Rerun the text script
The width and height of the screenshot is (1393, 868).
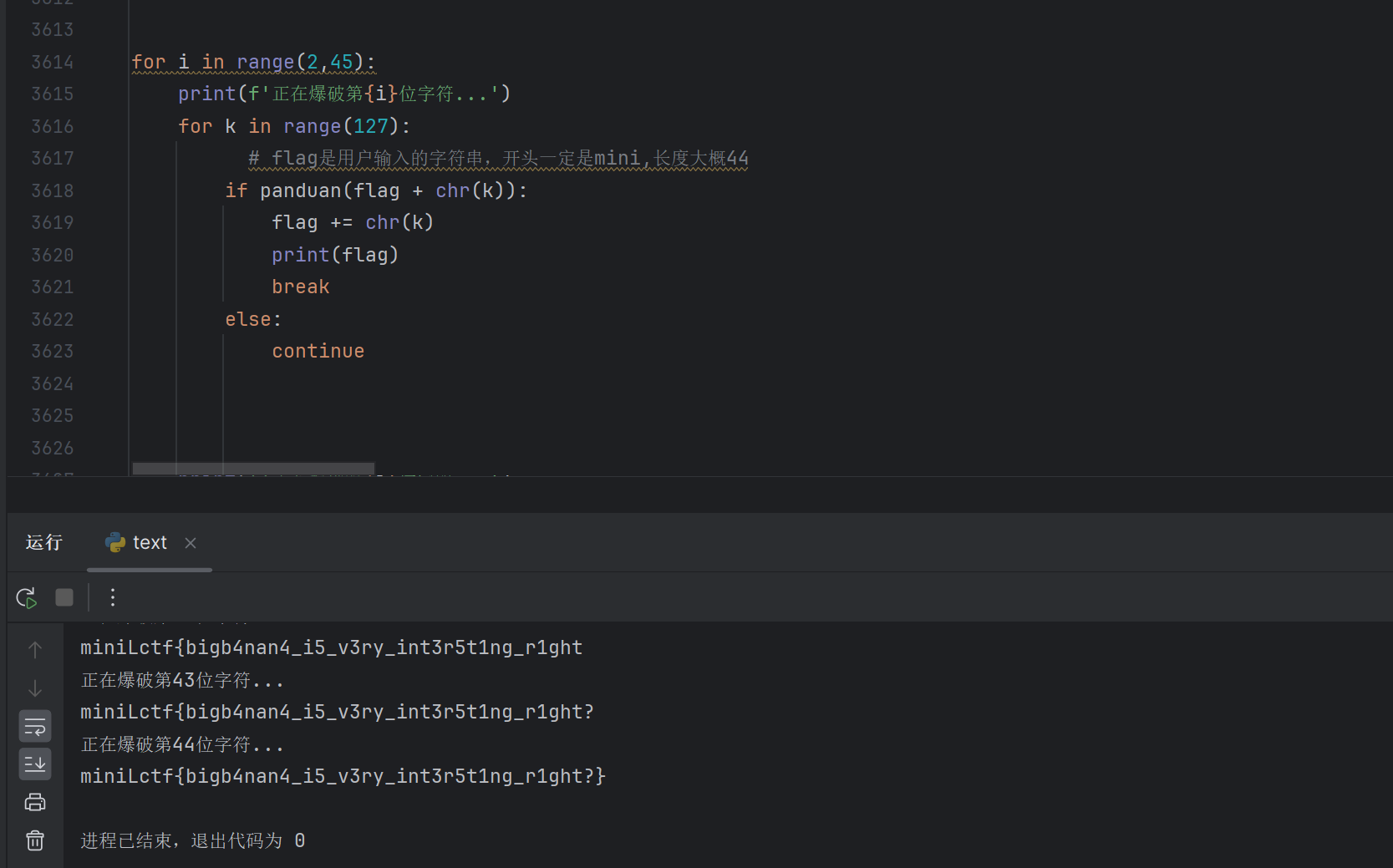pos(26,597)
